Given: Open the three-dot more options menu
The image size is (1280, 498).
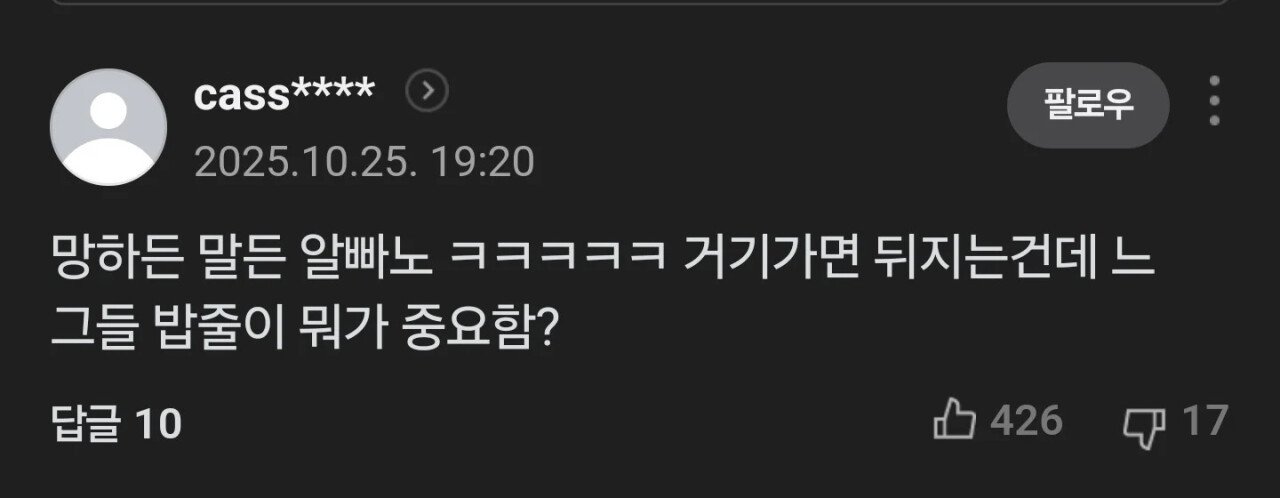Looking at the screenshot, I should [1215, 101].
